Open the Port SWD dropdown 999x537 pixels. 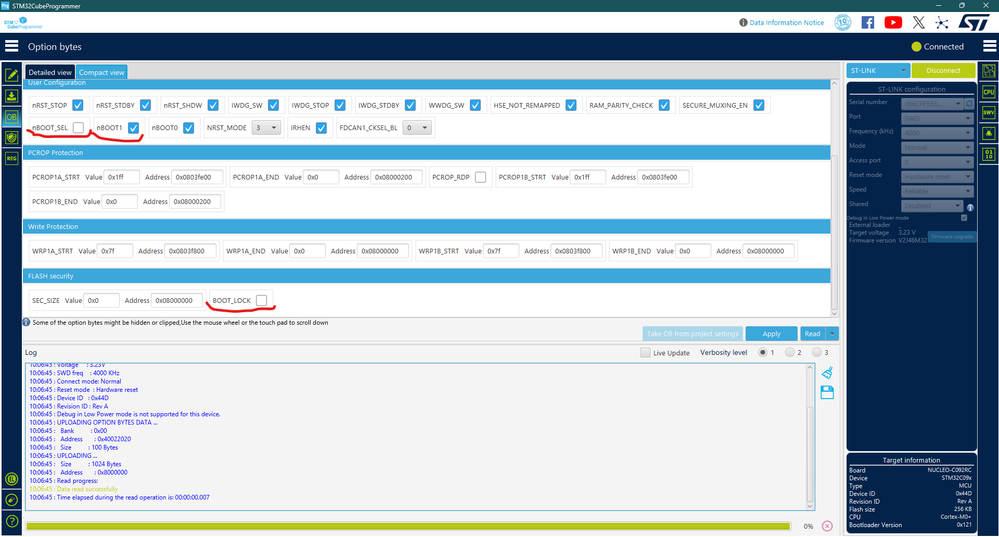point(938,118)
